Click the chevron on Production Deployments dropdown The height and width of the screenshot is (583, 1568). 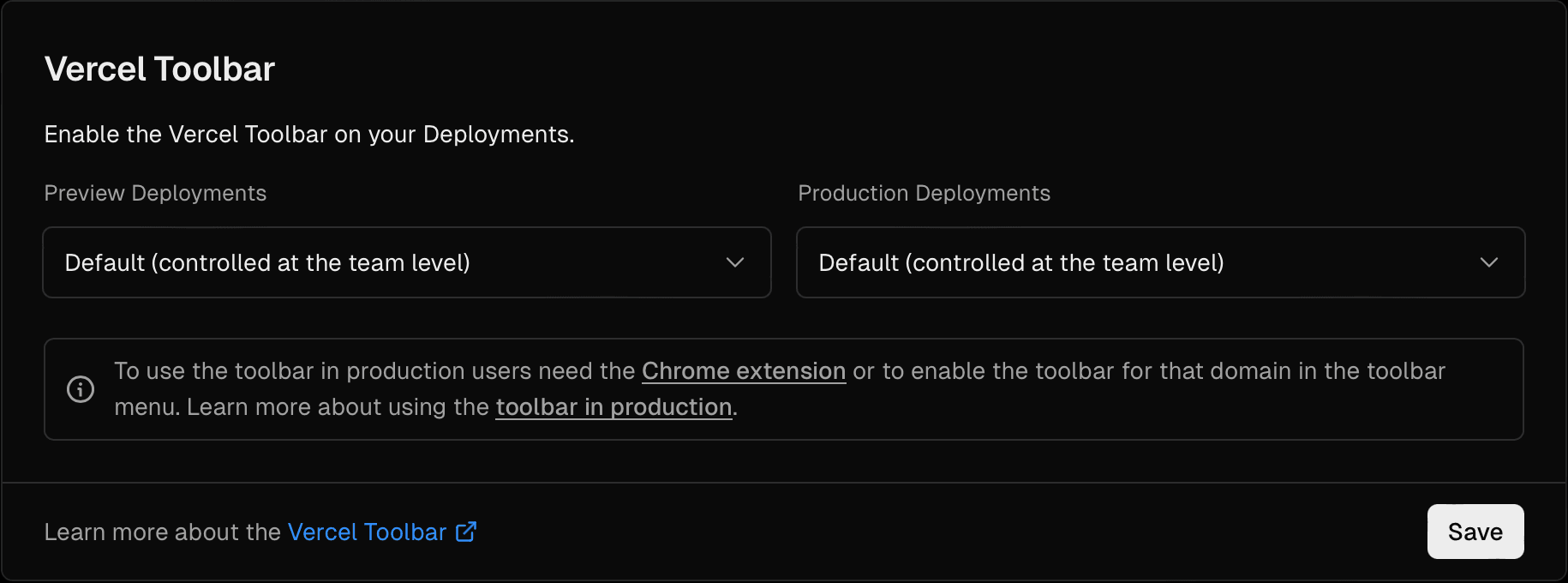[x=1488, y=262]
